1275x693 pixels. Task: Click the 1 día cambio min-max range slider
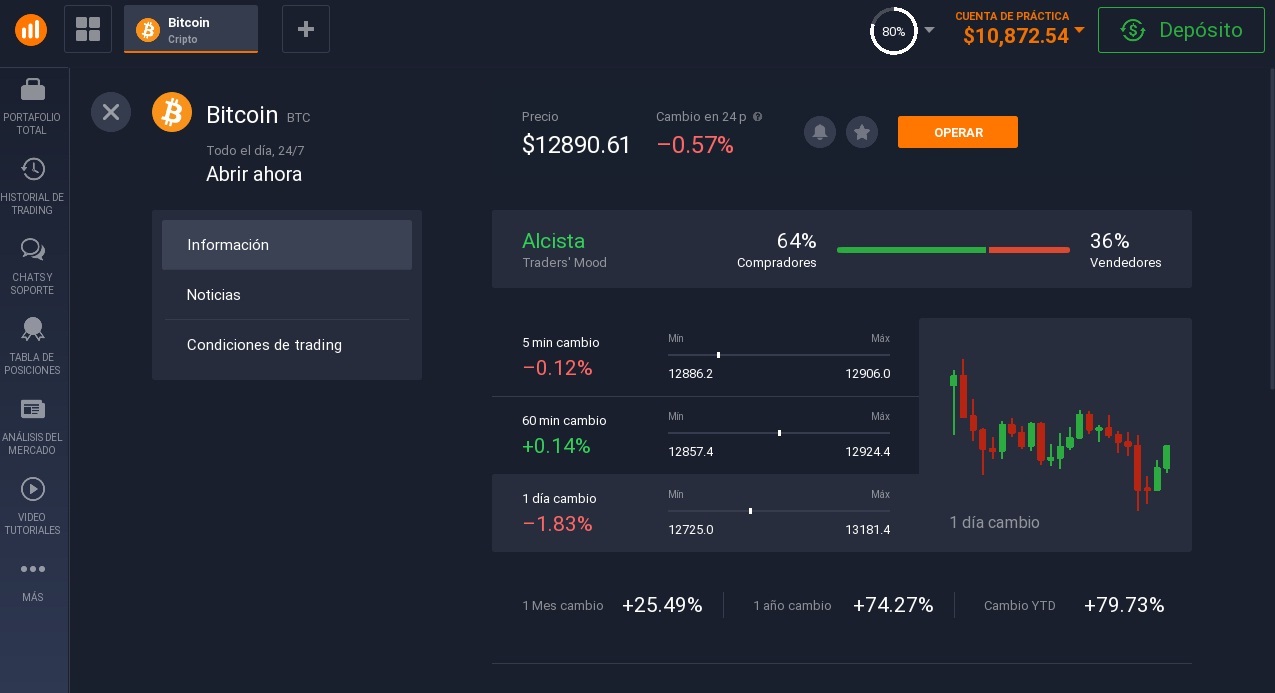779,511
